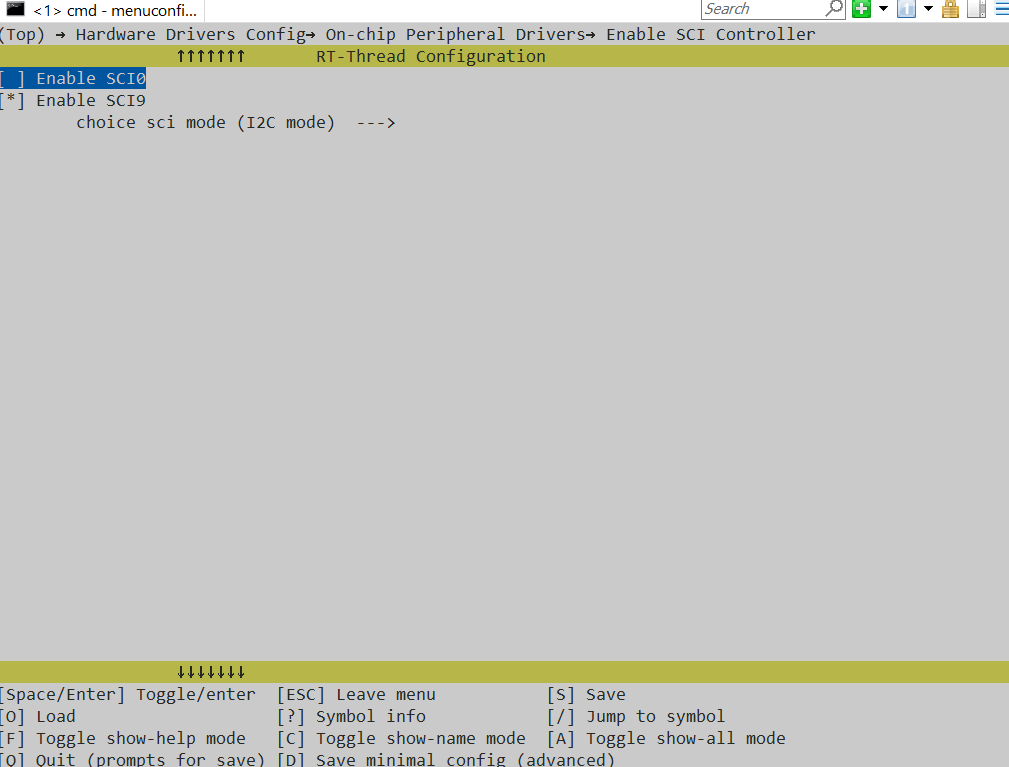Click the up arrows scroll indicator
1009x767 pixels.
(211, 57)
